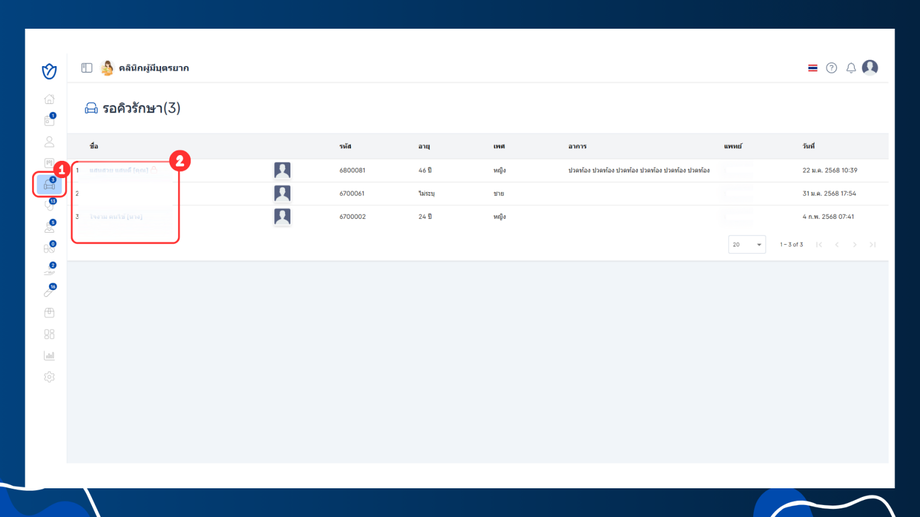This screenshot has width=920, height=517.
Task: Click the clinic avatar next to คลินิกผู้มีบุตรยาก
Action: (107, 68)
